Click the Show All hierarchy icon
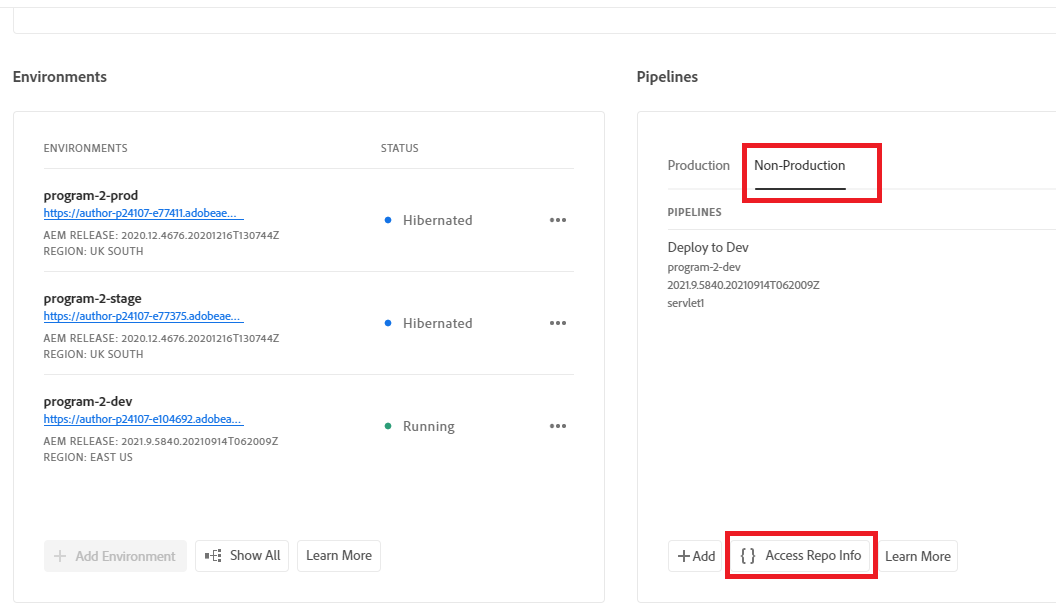 click(x=213, y=556)
